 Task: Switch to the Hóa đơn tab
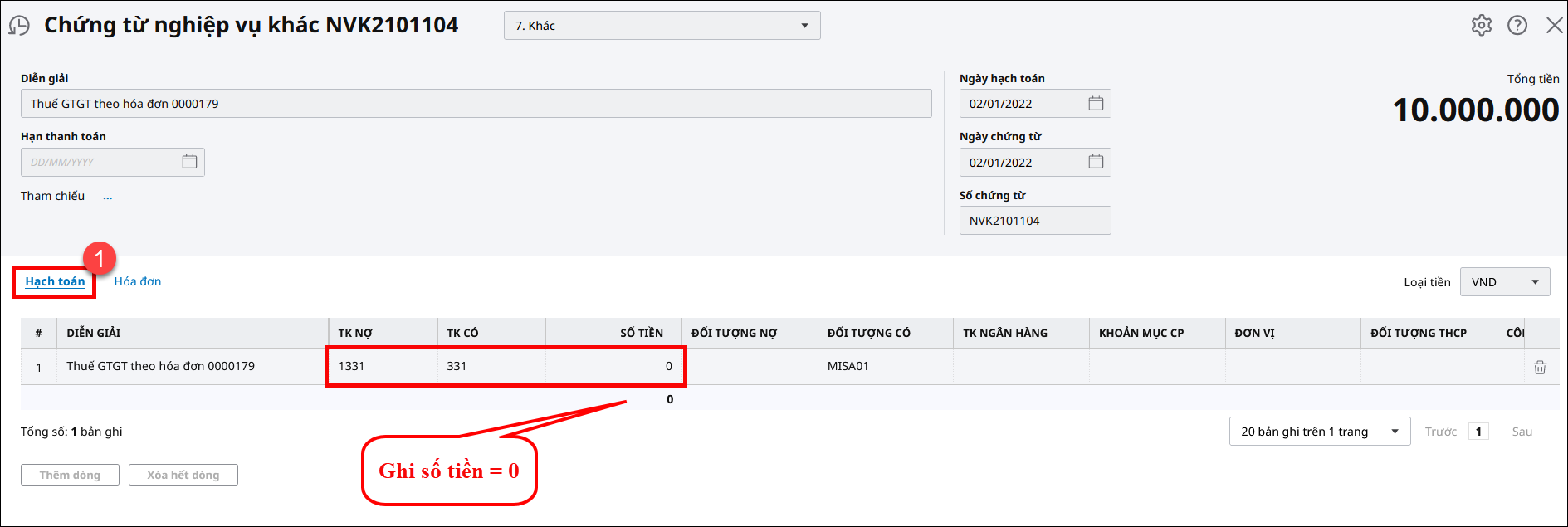138,281
